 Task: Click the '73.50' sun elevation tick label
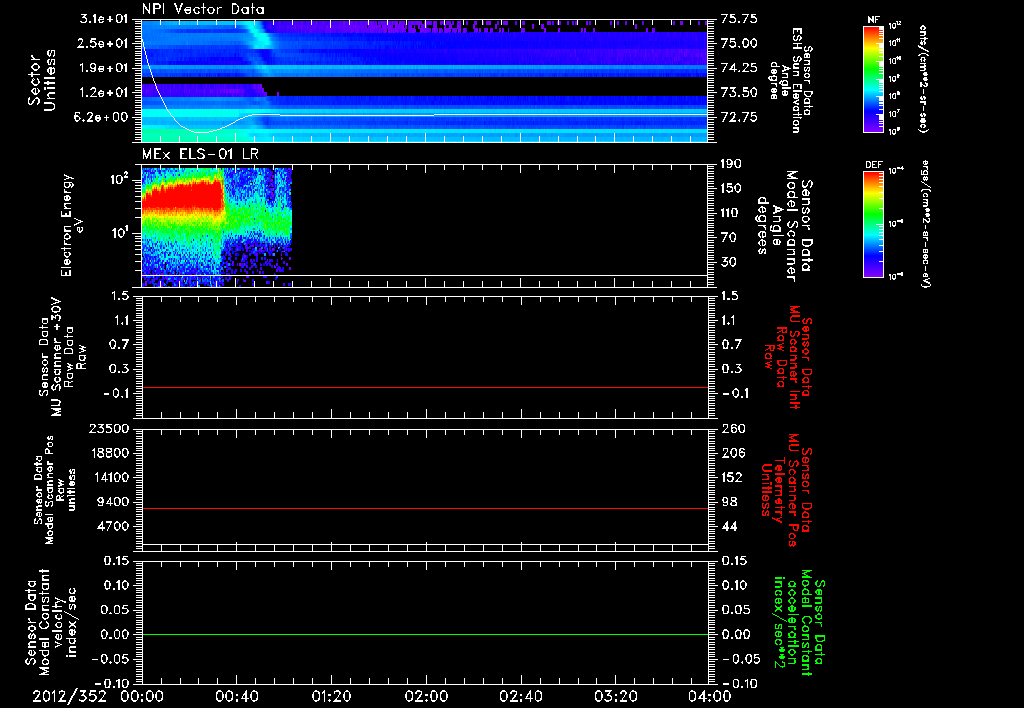(739, 93)
